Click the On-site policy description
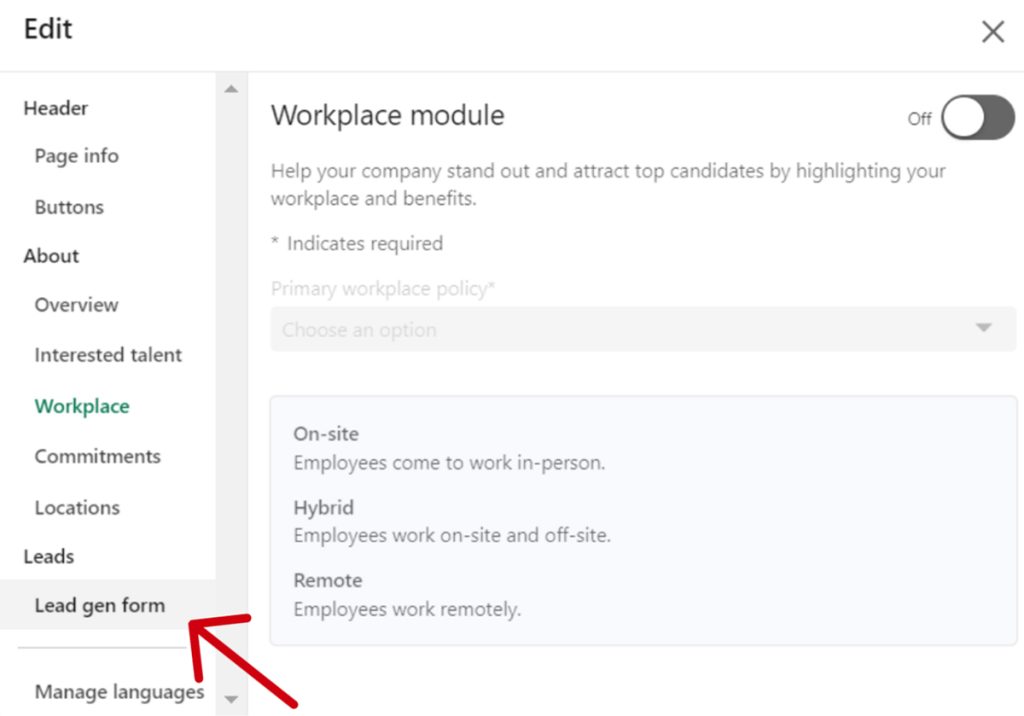Viewport: 1024px width, 716px height. (449, 463)
